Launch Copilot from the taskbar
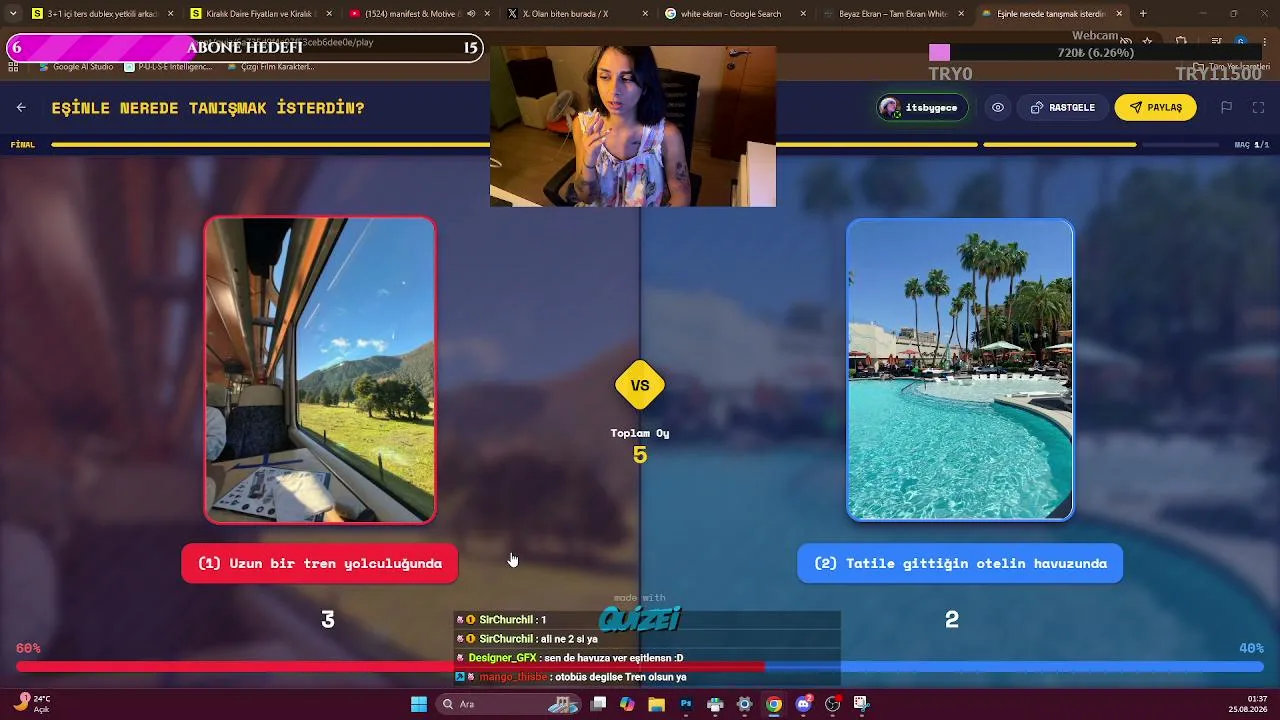The height and width of the screenshot is (720, 1280). (x=627, y=704)
